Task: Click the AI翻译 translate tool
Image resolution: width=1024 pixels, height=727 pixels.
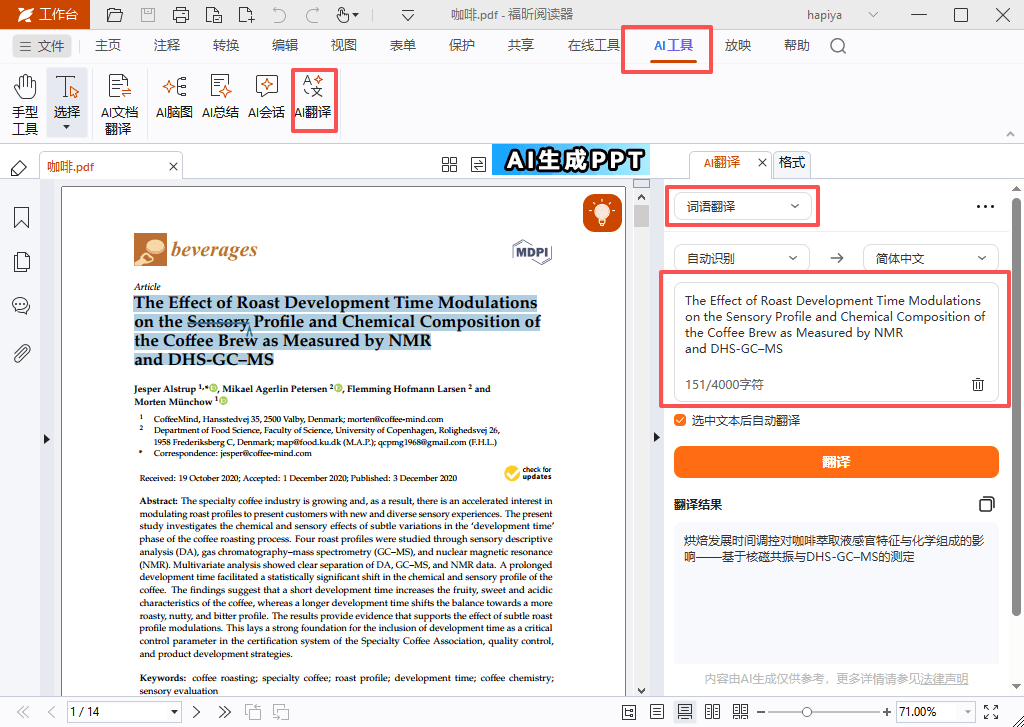Action: click(x=313, y=97)
